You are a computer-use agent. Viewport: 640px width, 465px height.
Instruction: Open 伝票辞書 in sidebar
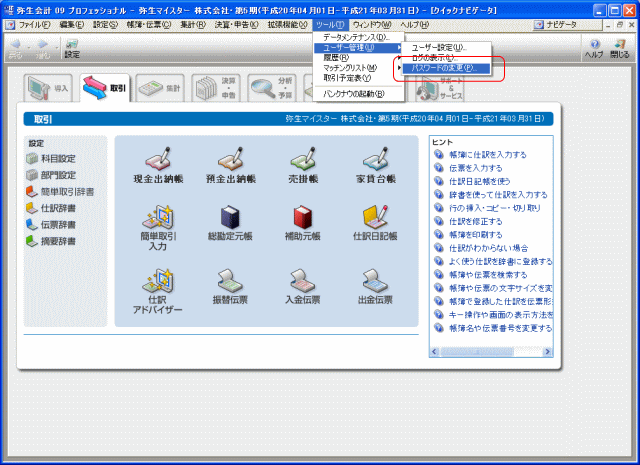[51, 225]
